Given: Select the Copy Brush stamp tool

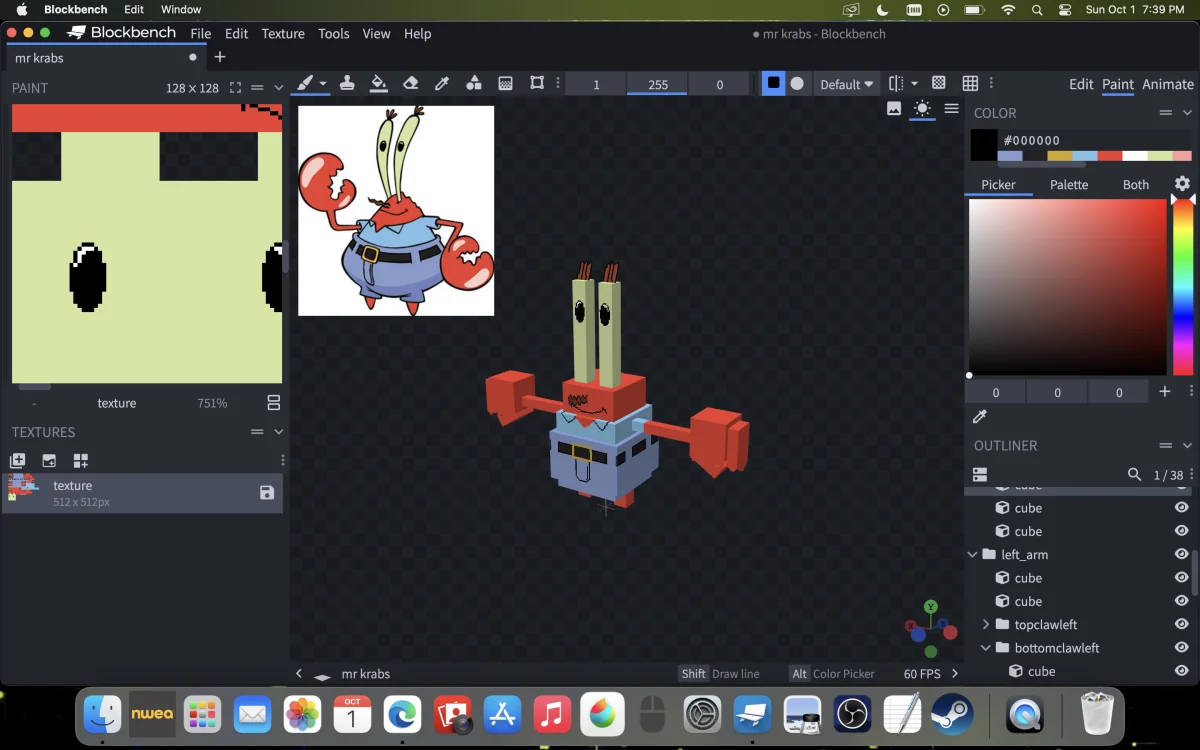Looking at the screenshot, I should (x=347, y=83).
